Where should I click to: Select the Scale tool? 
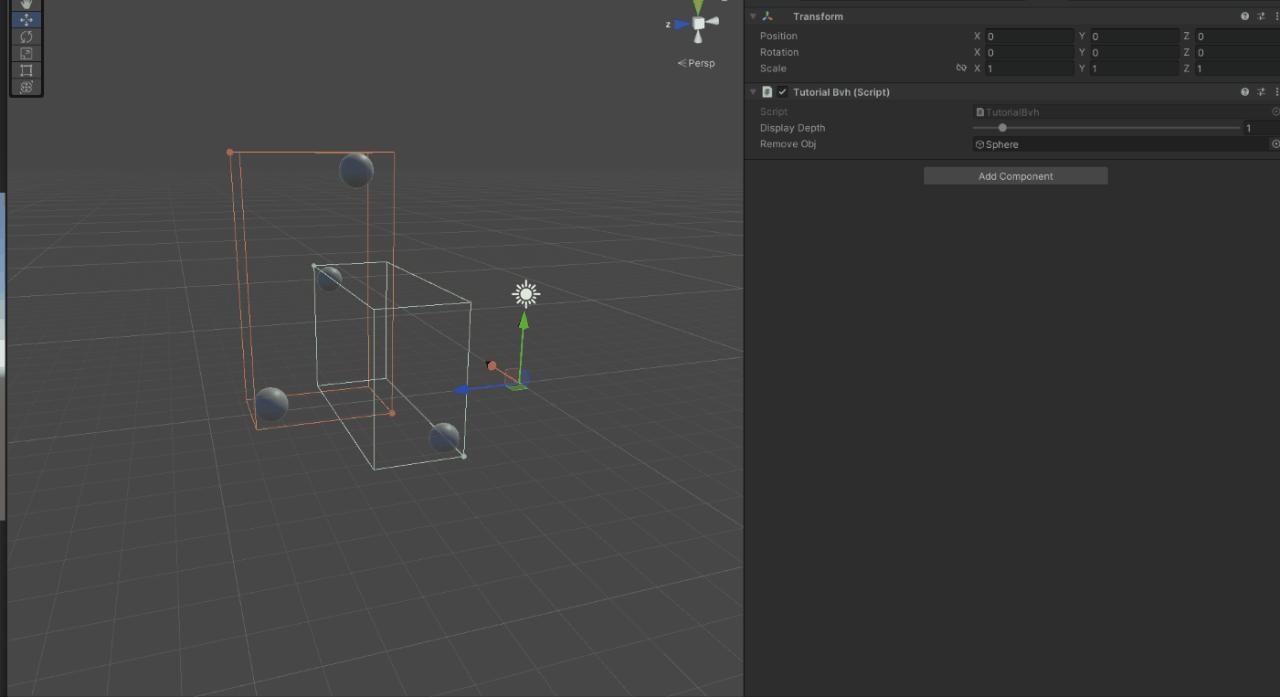point(26,53)
